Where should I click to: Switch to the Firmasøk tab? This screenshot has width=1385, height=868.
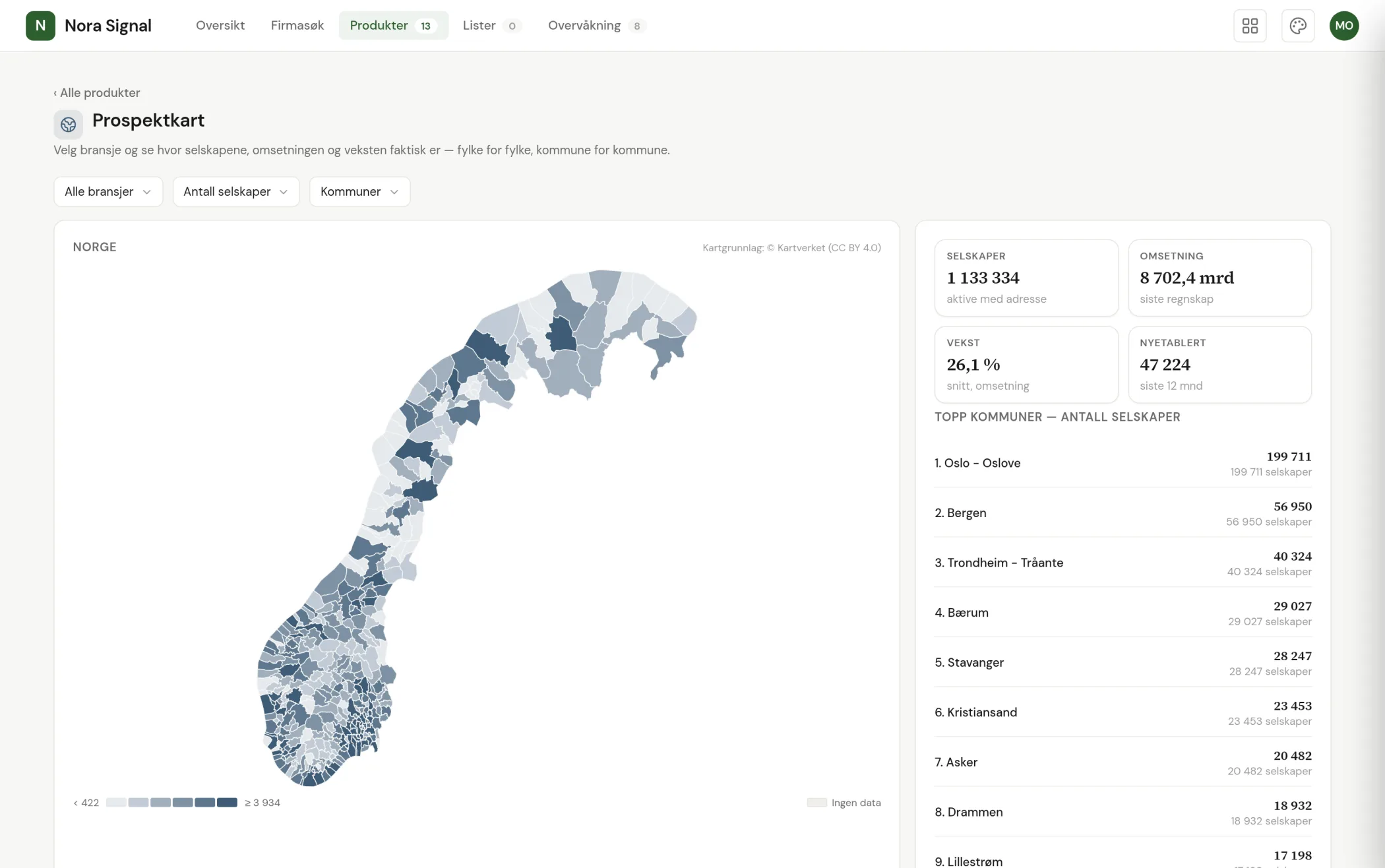(x=297, y=25)
